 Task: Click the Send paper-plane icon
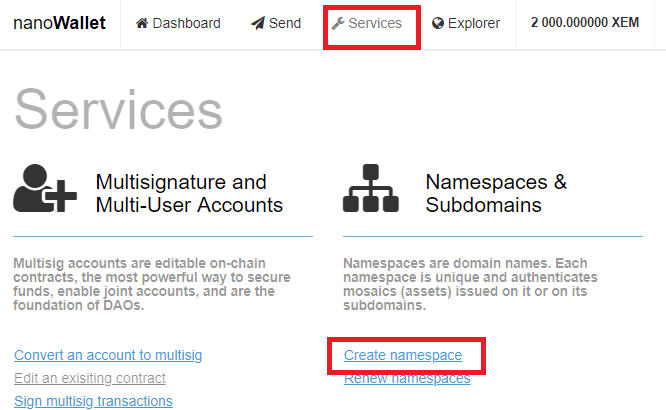(257, 23)
